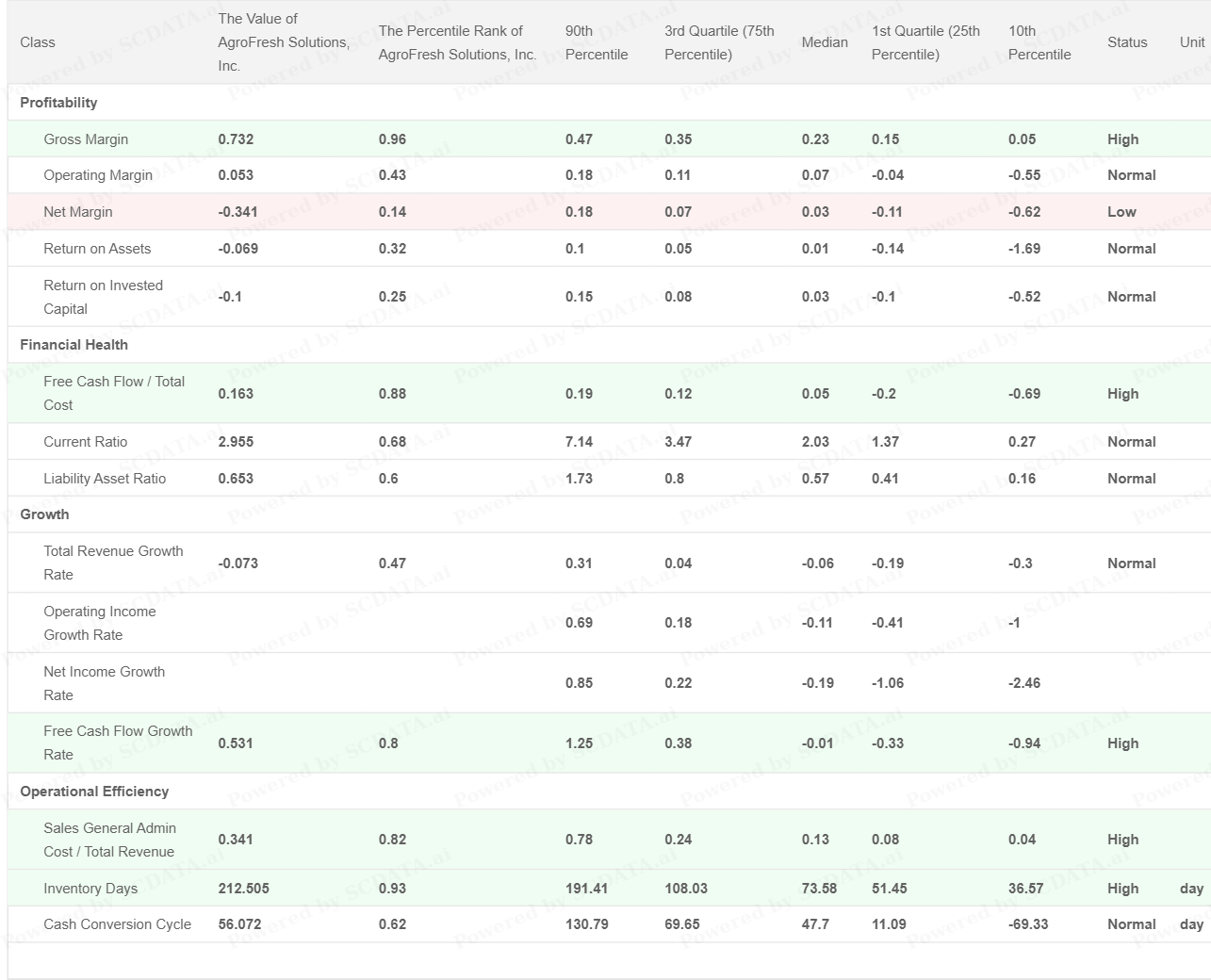Click the -1.69 cell in Return on Assets row
Screen dimensions: 1211x980
tap(1024, 249)
